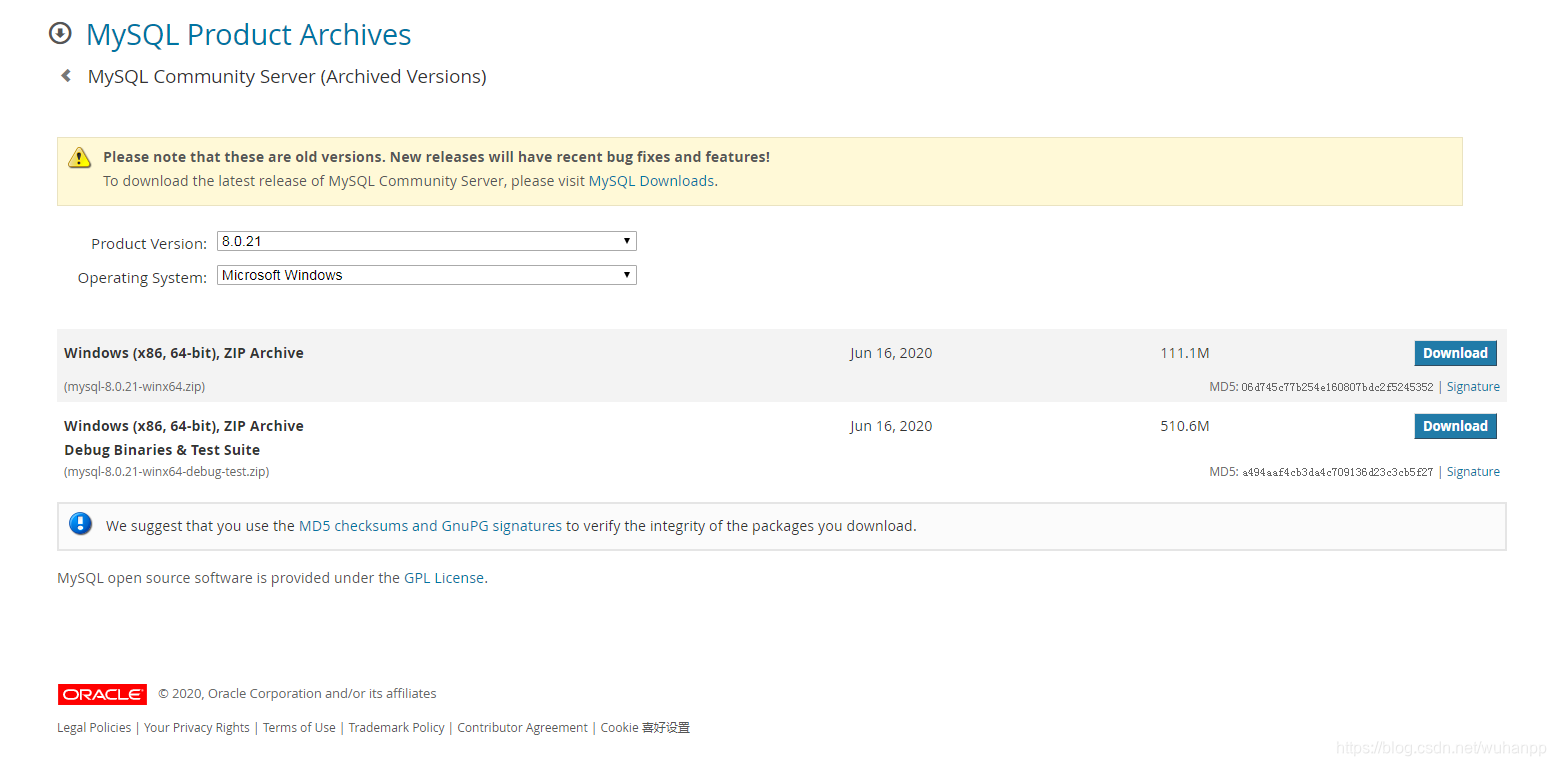Open the MySQL Downloads link
Viewport: 1556px width, 766px height.
tap(651, 181)
